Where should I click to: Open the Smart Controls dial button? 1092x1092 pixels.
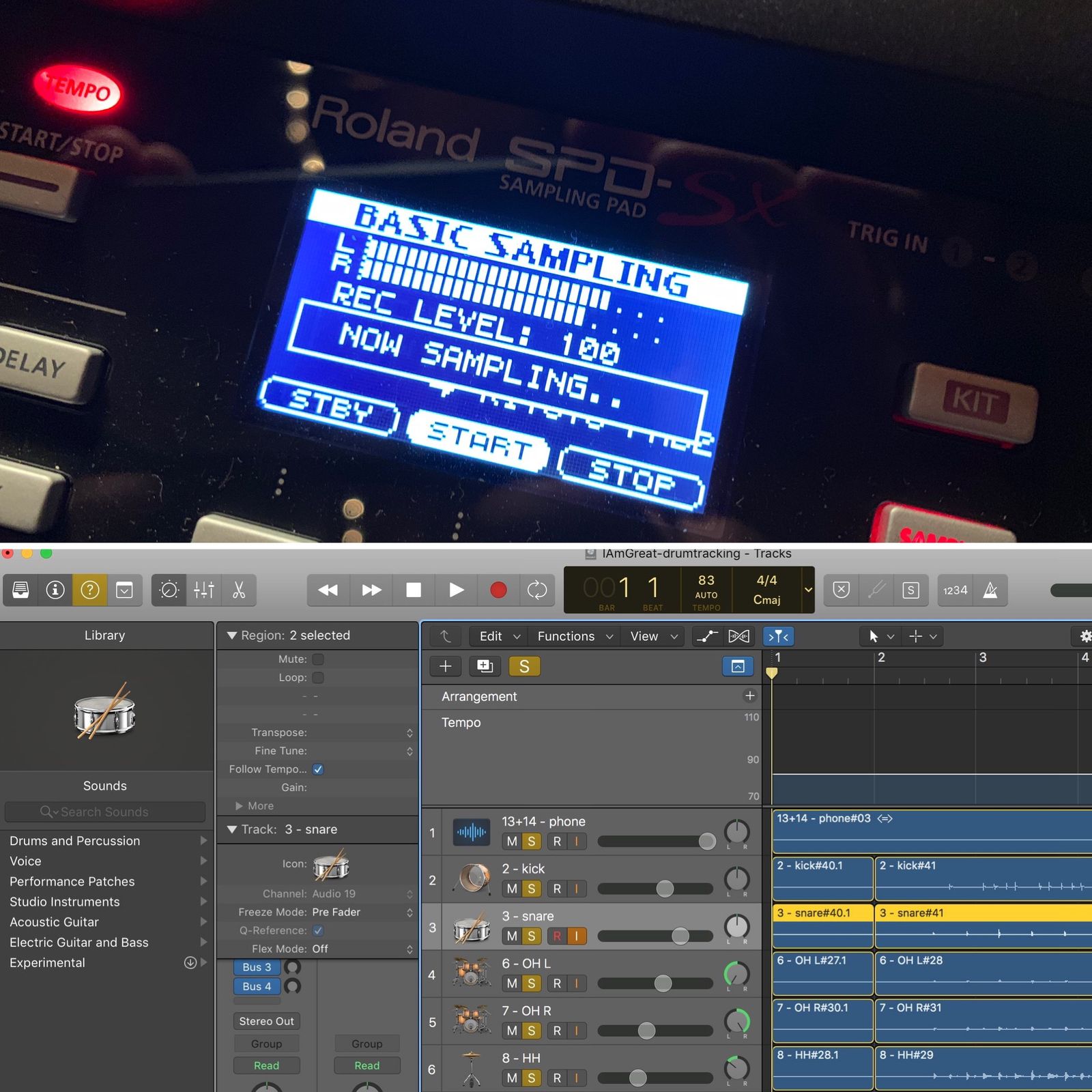(169, 590)
